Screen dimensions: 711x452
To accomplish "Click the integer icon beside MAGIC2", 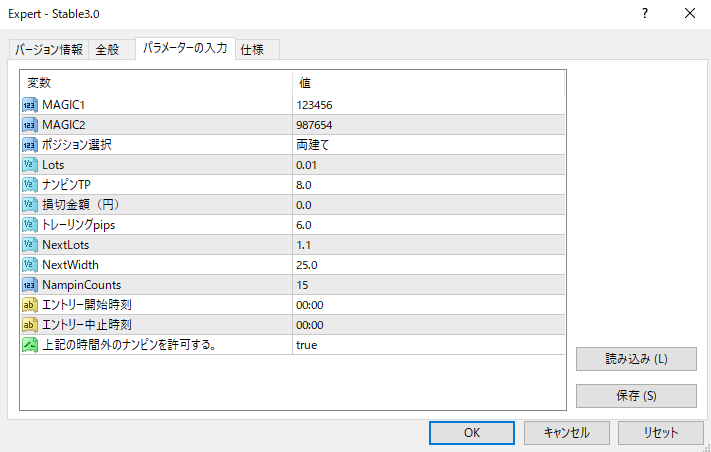I will 30,125.
